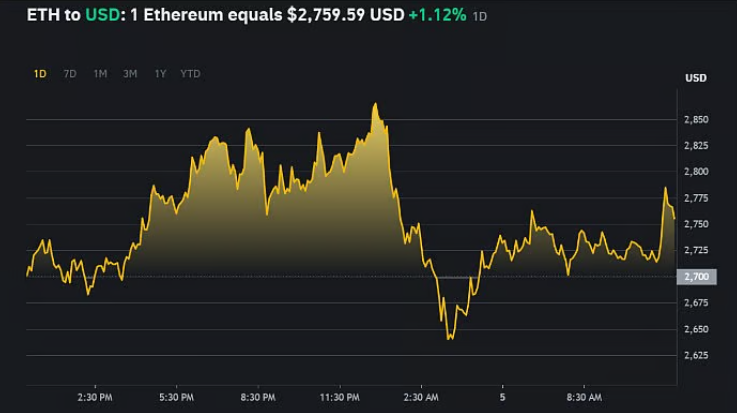Click the 2,625 price axis label

pyautogui.click(x=695, y=355)
